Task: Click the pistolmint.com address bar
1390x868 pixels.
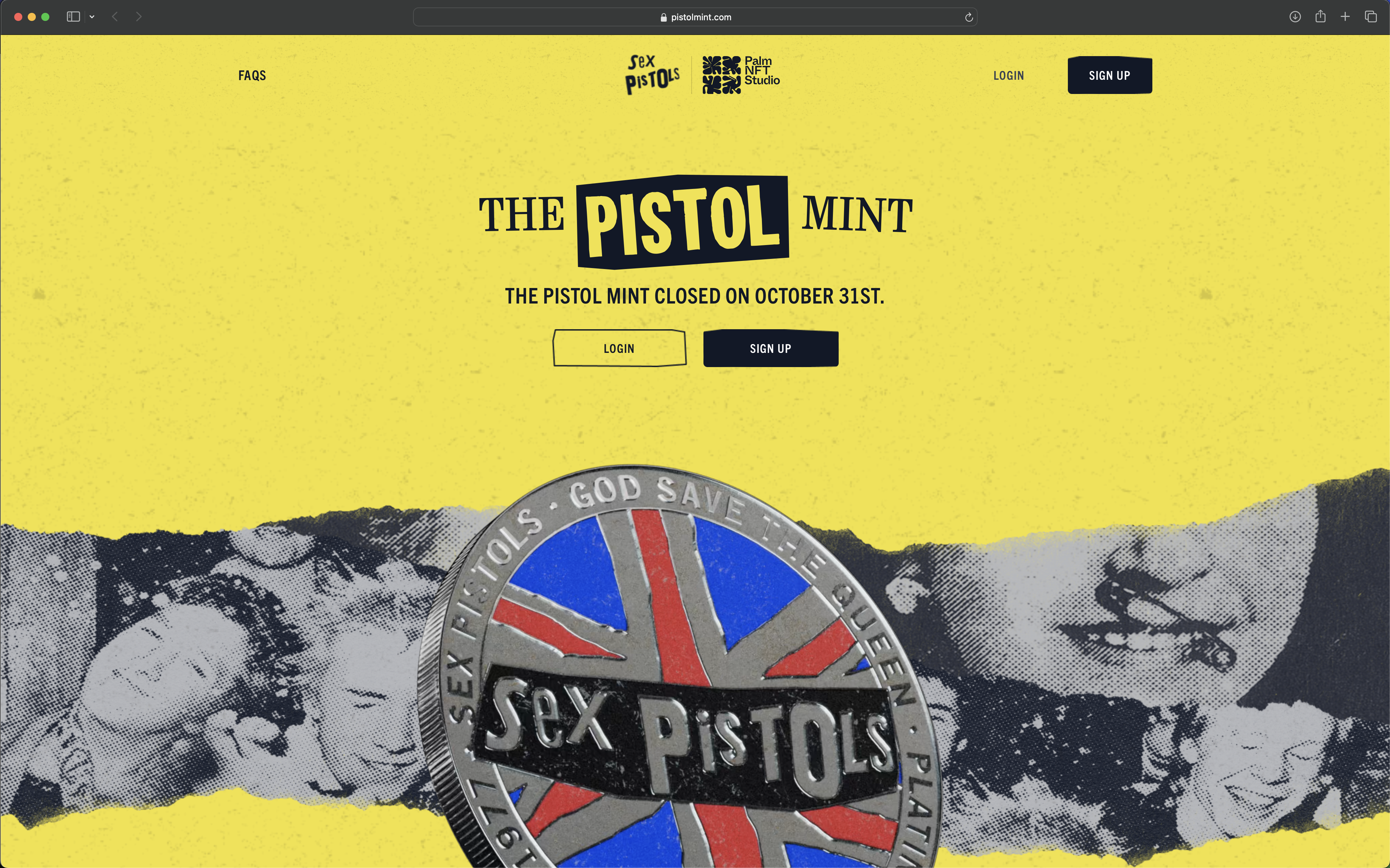Action: 695,17
